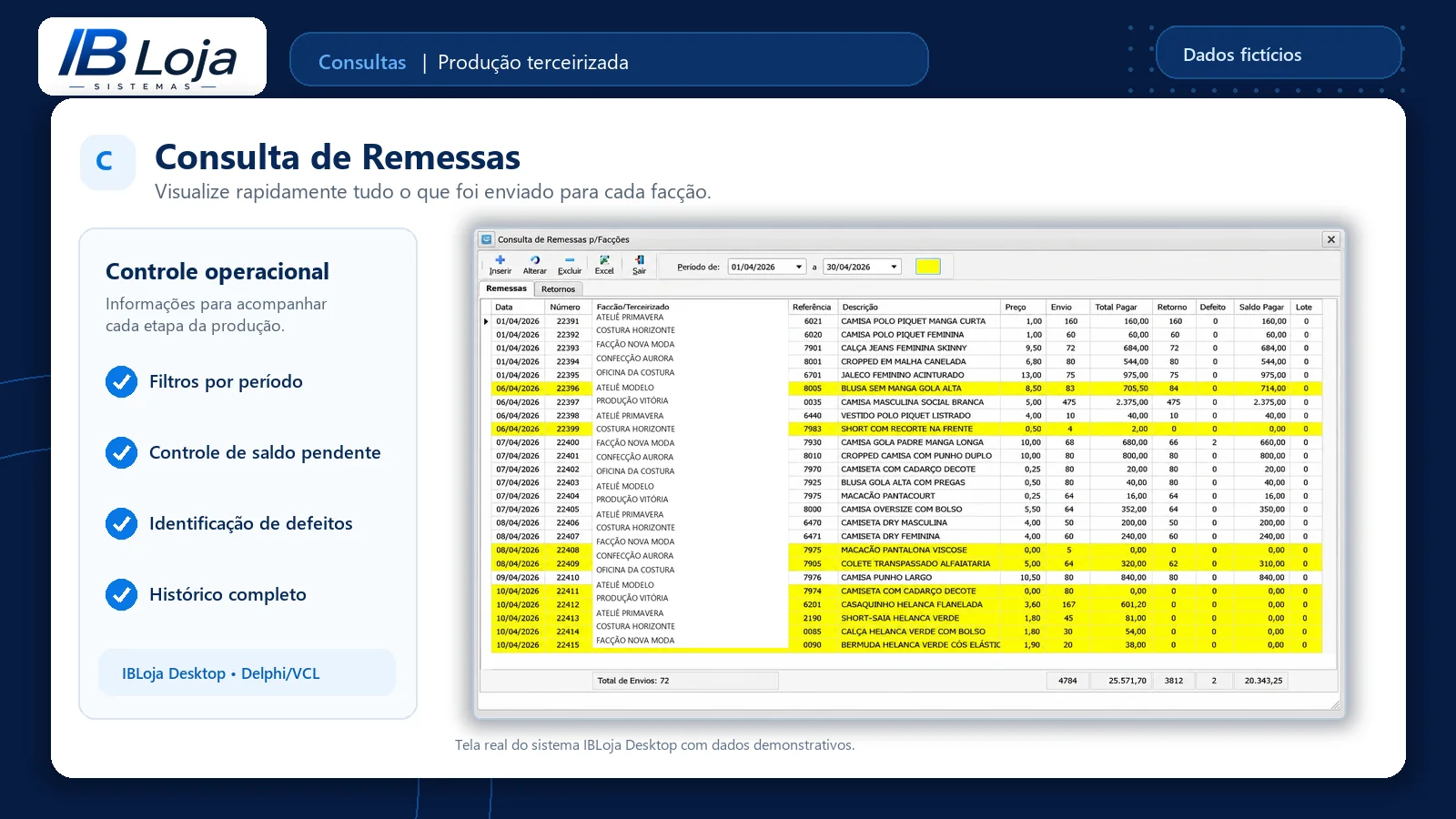Click the checkmark icon beside Controle de saldo pendente
1456x819 pixels.
pyautogui.click(x=121, y=452)
